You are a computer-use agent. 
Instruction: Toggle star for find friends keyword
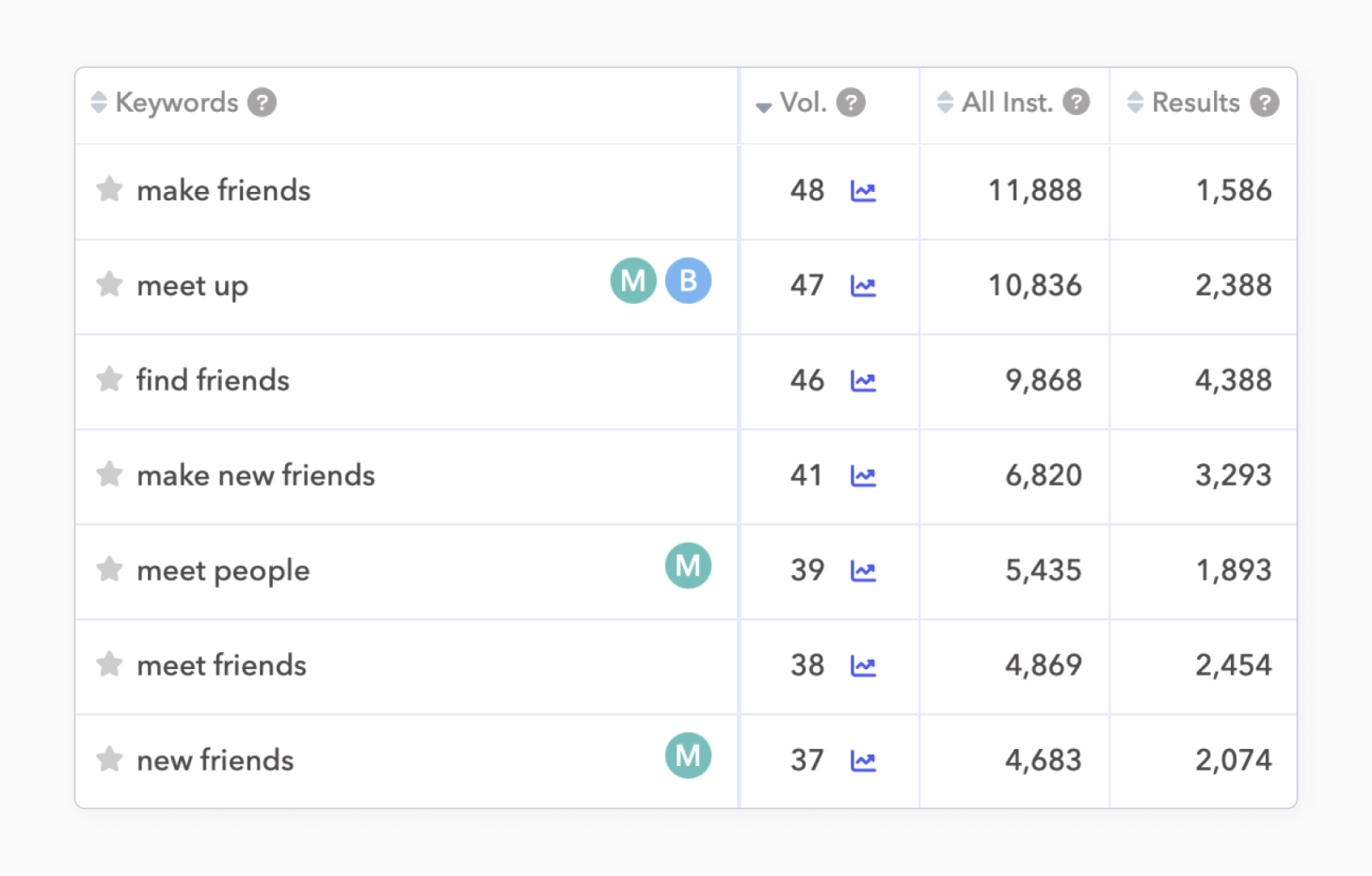pos(109,379)
